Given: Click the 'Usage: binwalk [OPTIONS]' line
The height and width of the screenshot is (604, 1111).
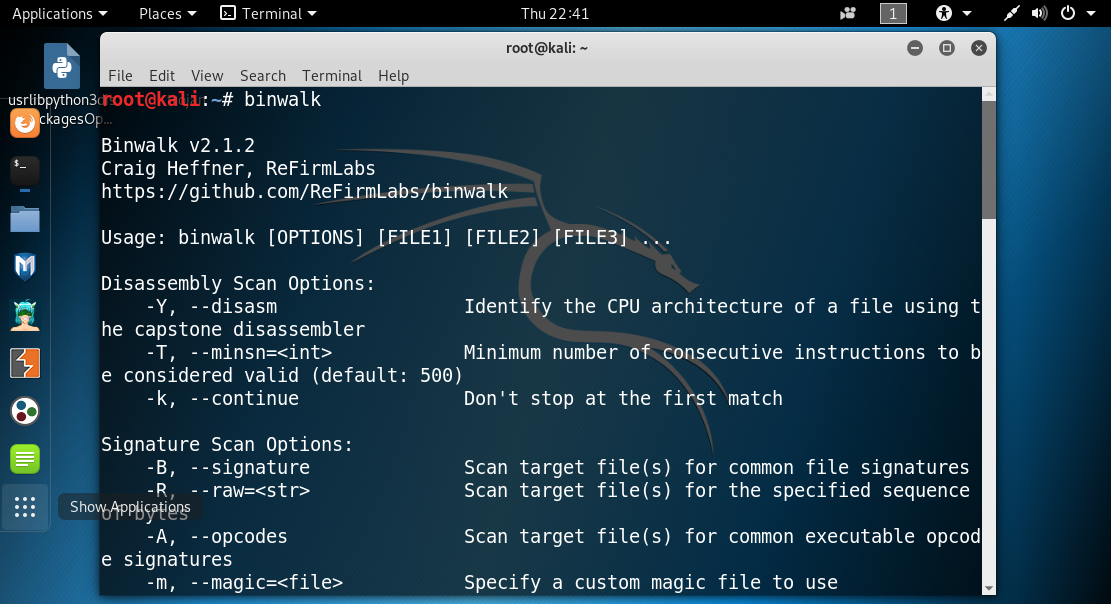Looking at the screenshot, I should pyautogui.click(x=386, y=237).
